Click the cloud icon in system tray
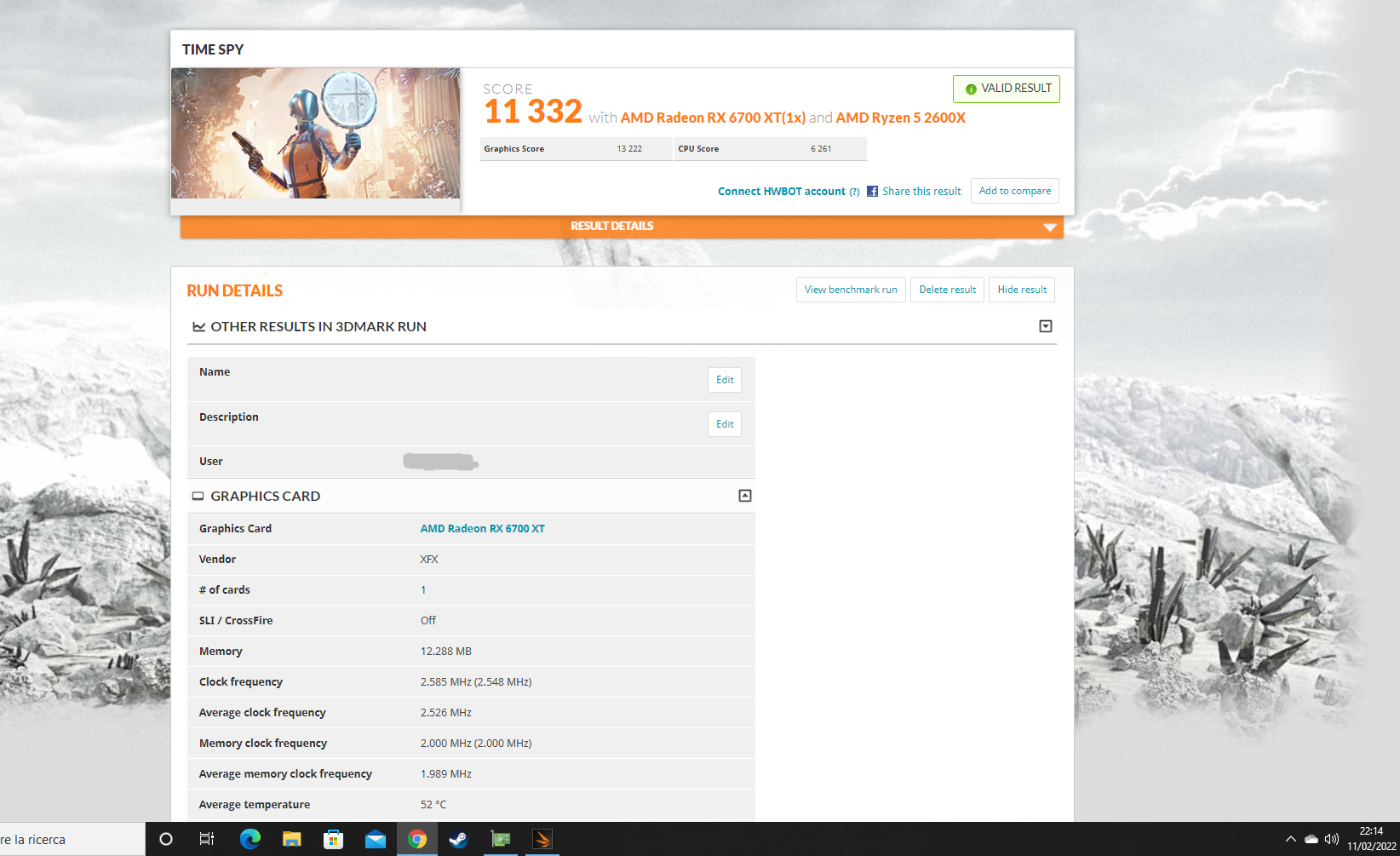This screenshot has width=1400, height=856. tap(1311, 839)
